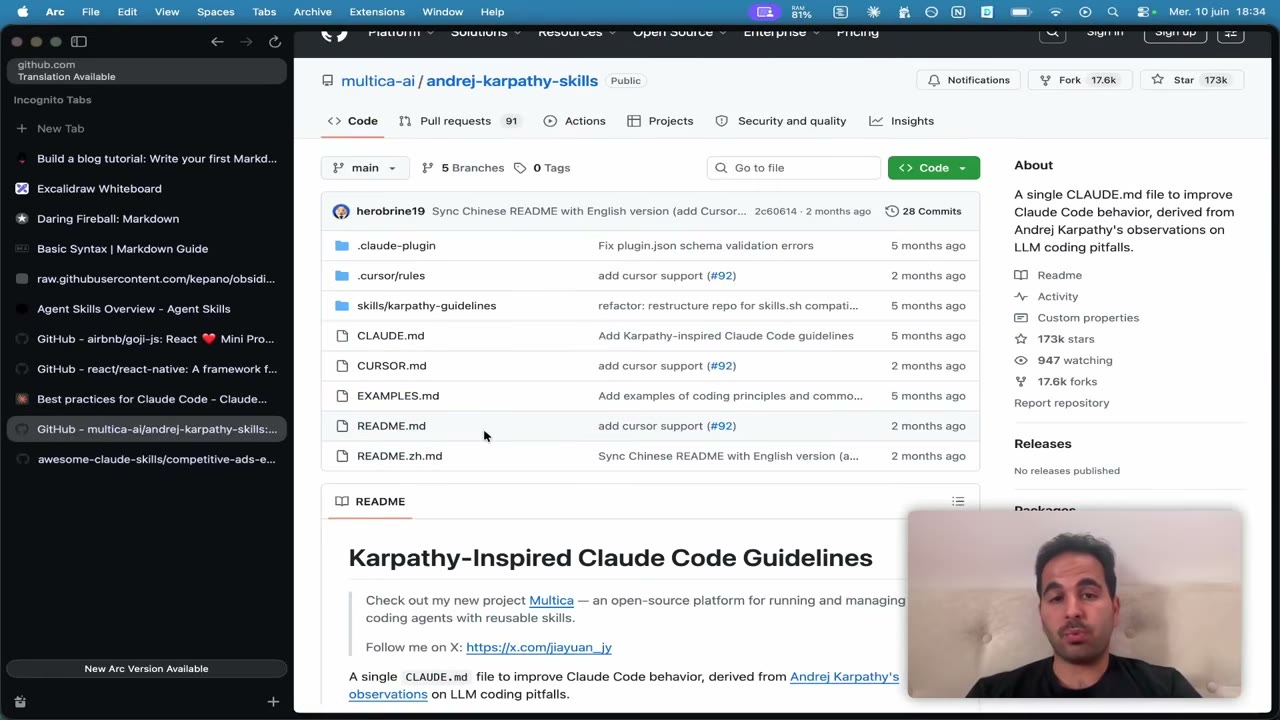The image size is (1280, 720).
Task: Expand the green Code dropdown button
Action: click(x=933, y=168)
